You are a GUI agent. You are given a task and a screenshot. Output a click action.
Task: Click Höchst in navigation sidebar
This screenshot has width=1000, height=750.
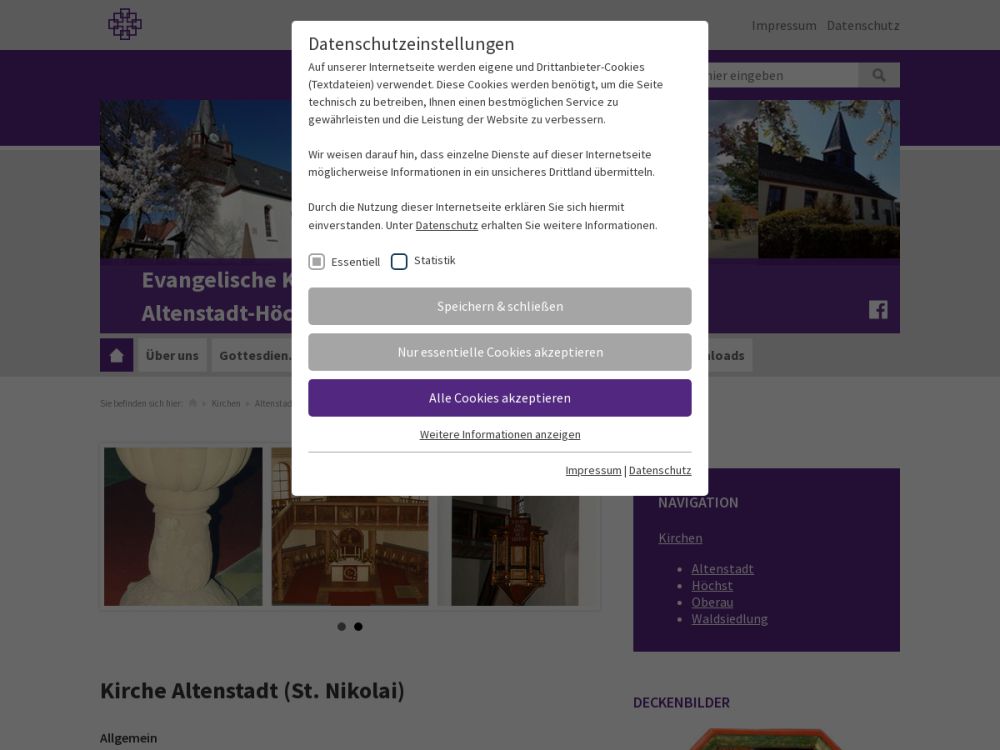coord(712,585)
